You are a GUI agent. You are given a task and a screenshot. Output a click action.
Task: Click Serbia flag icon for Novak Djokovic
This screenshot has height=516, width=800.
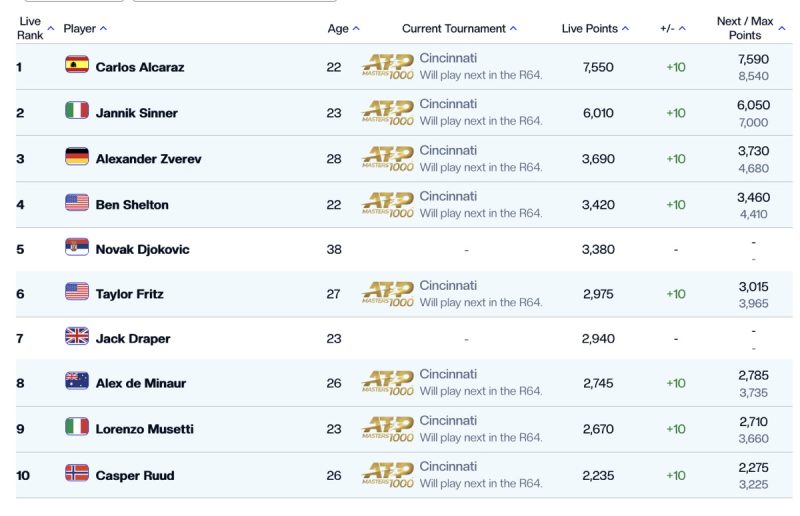pos(77,247)
